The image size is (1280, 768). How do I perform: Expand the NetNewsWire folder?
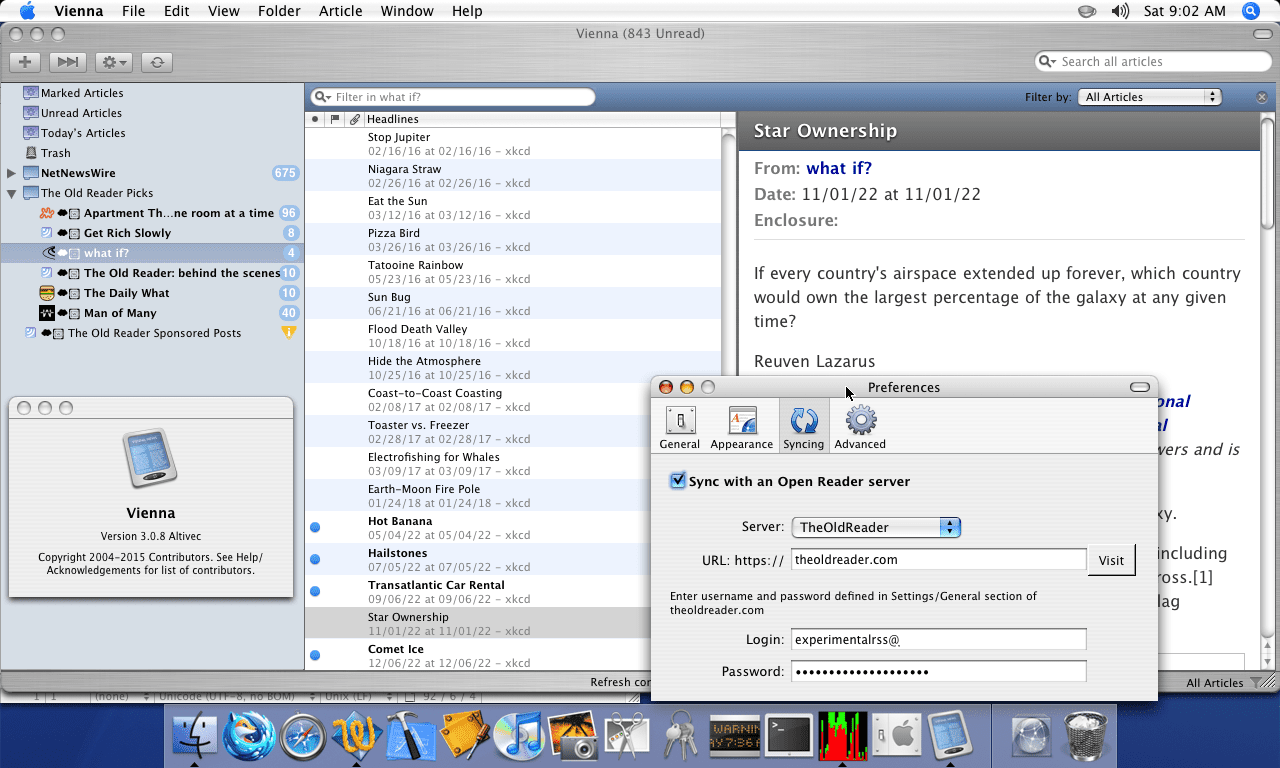[11, 173]
